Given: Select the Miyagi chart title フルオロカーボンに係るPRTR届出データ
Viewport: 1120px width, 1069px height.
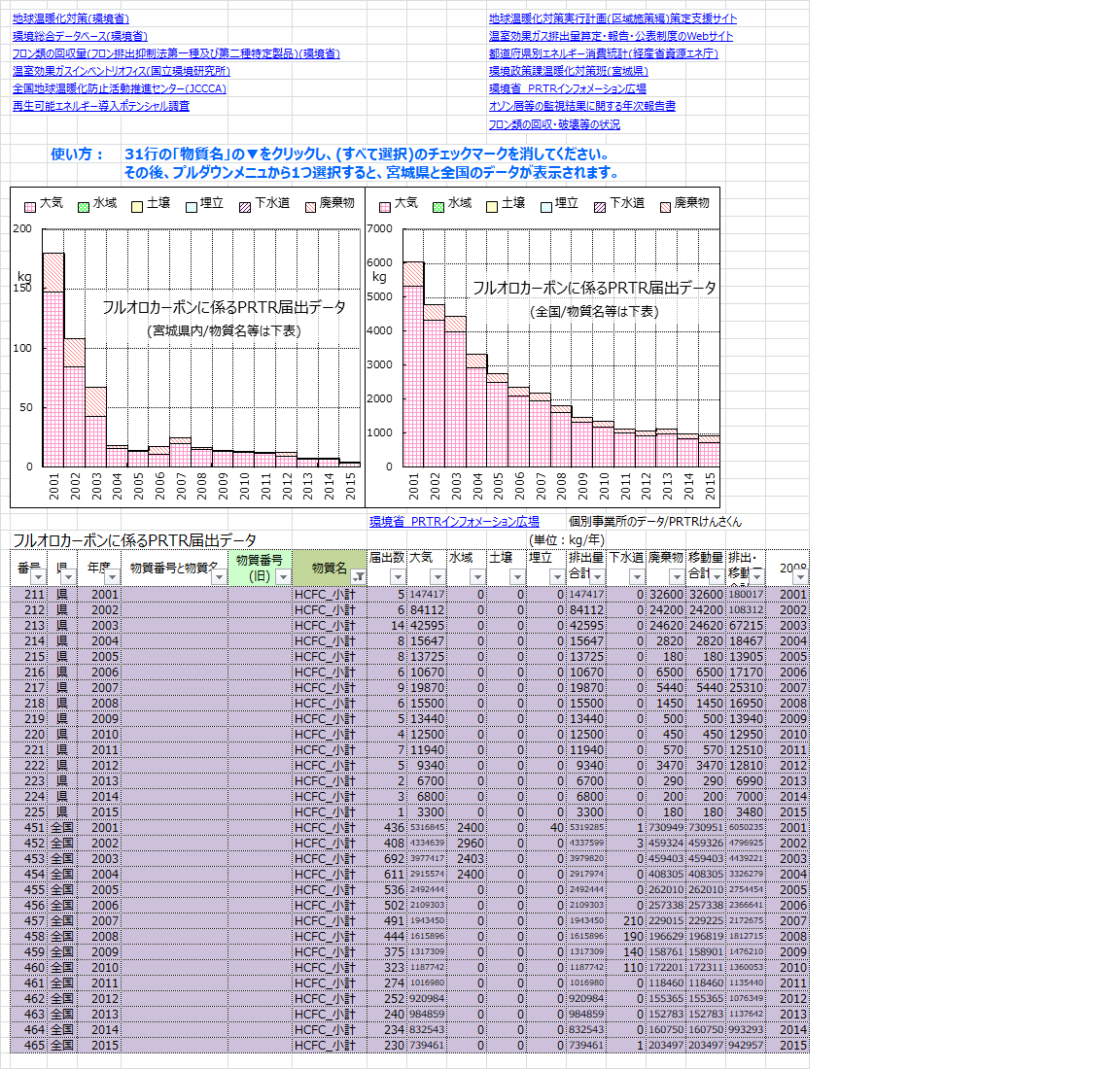Looking at the screenshot, I should coord(224,308).
